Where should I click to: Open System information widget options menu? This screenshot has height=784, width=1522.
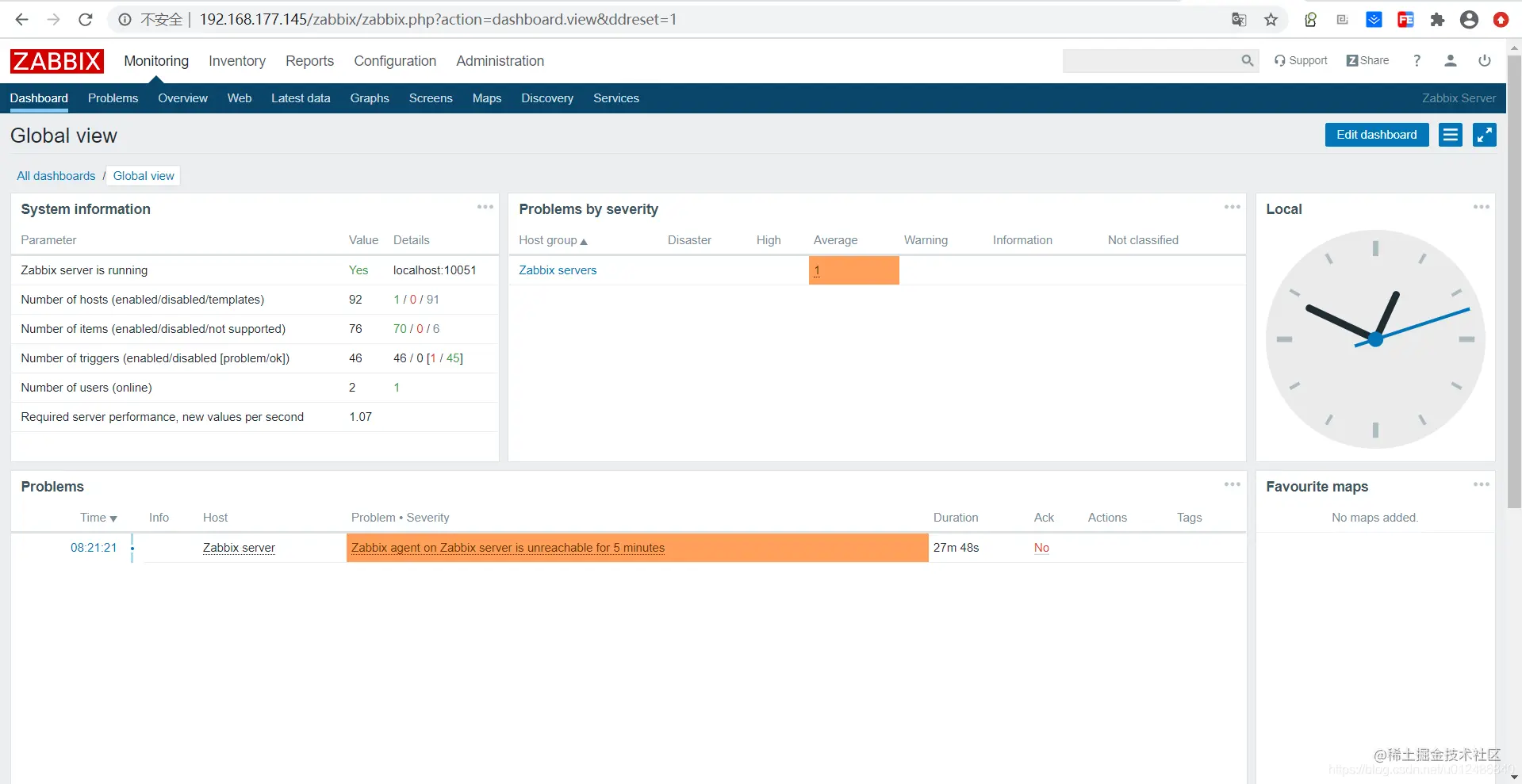tap(485, 207)
